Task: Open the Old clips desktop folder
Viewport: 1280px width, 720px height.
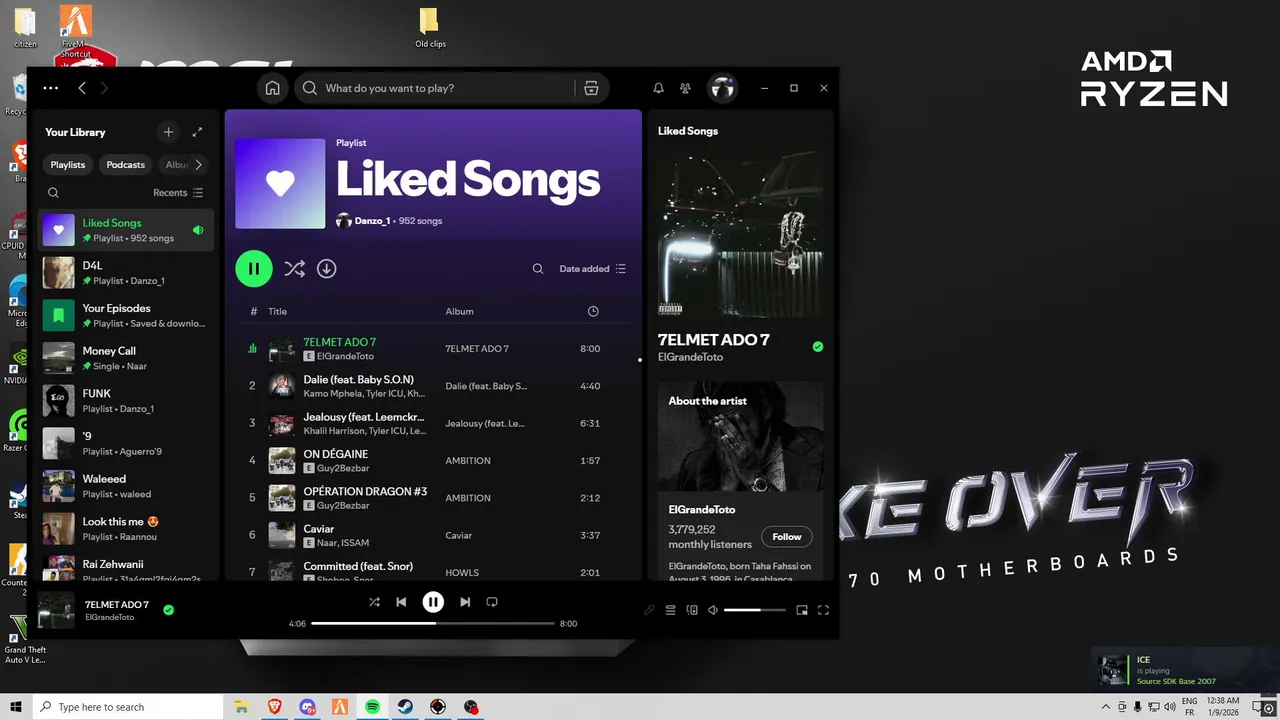Action: (x=430, y=28)
